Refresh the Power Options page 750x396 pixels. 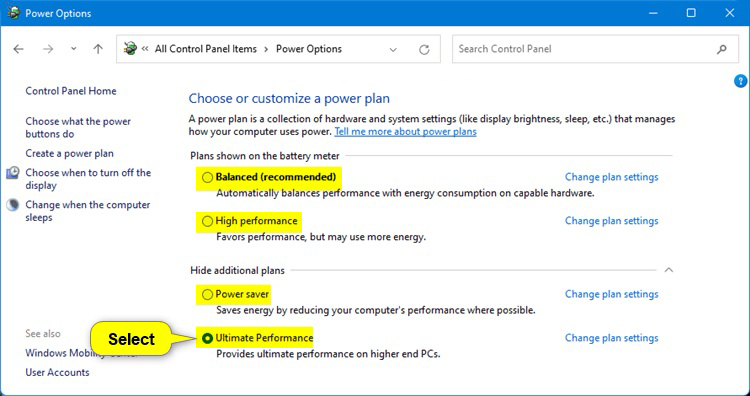pyautogui.click(x=424, y=49)
